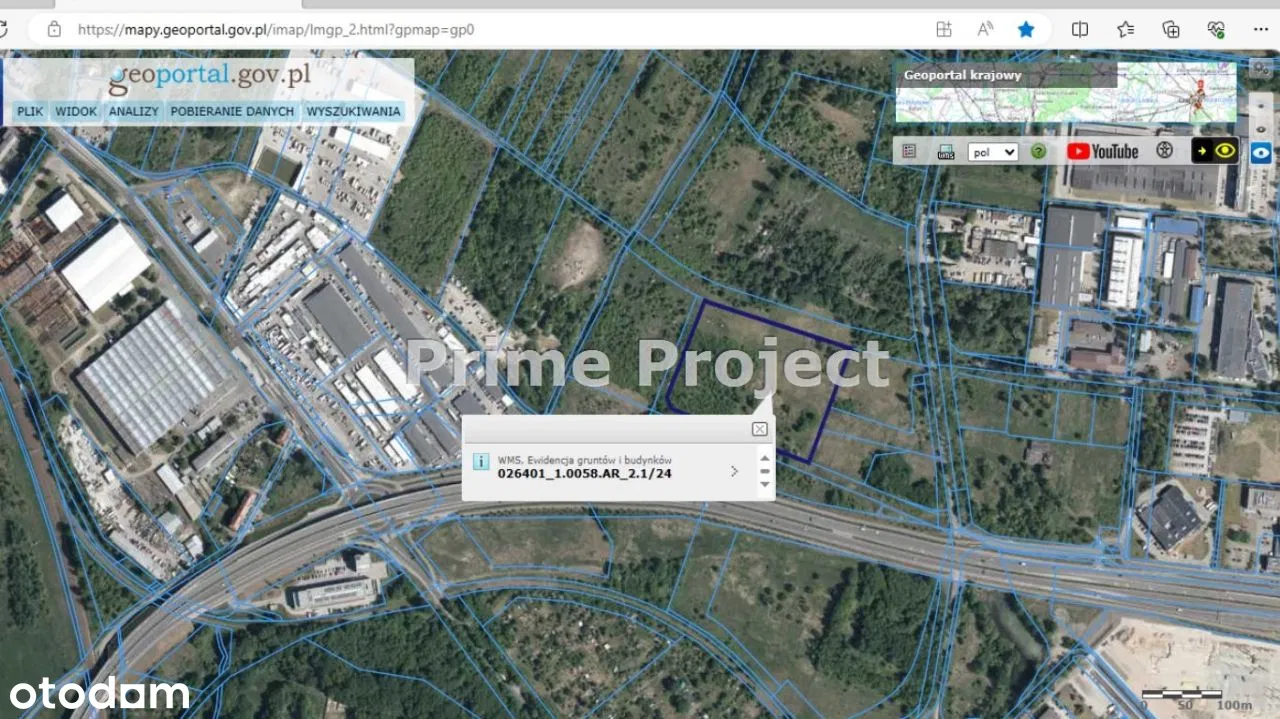
Task: Open the legend list icon in map toolbar
Action: point(909,152)
